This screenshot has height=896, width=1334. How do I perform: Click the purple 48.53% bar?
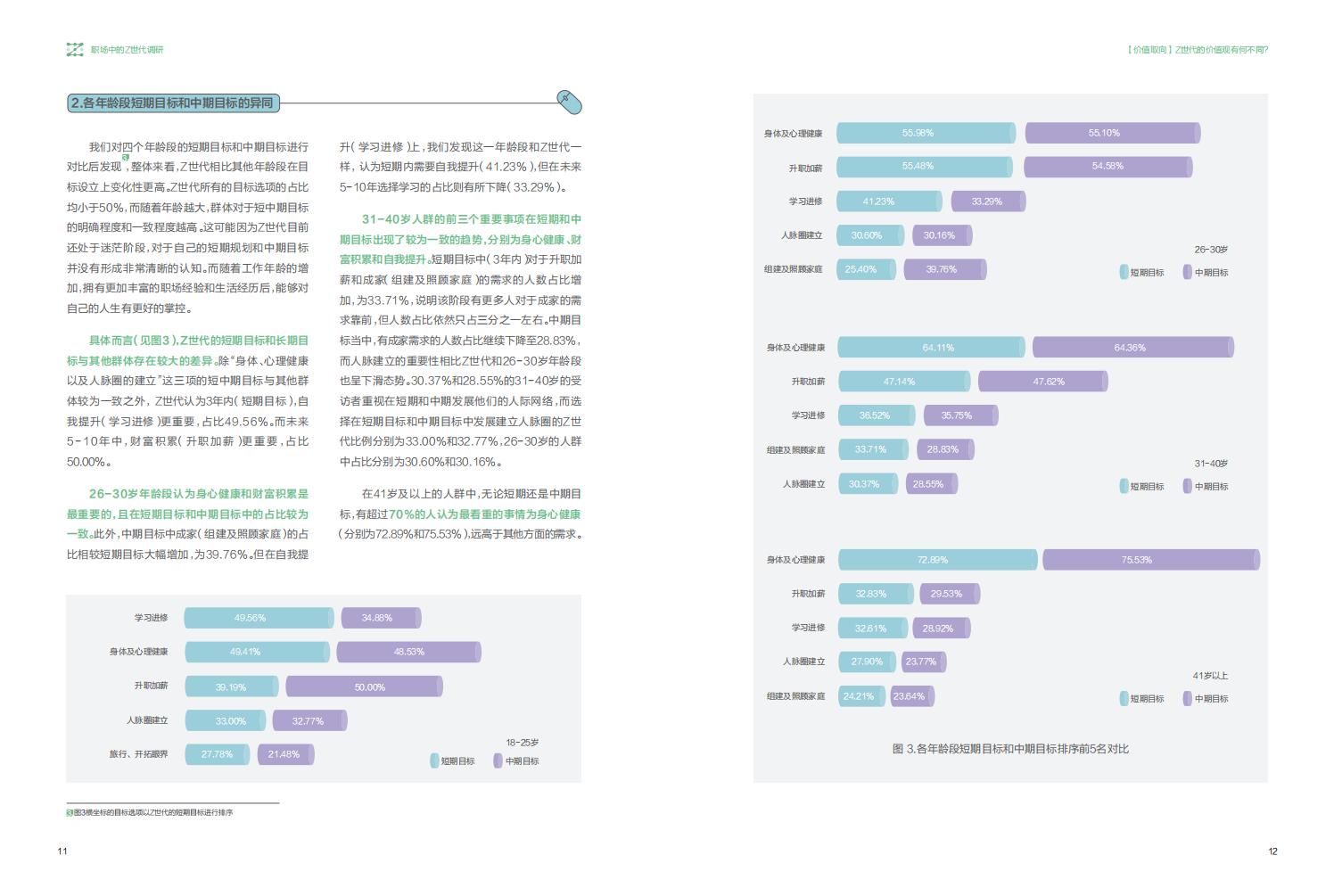pos(408,652)
